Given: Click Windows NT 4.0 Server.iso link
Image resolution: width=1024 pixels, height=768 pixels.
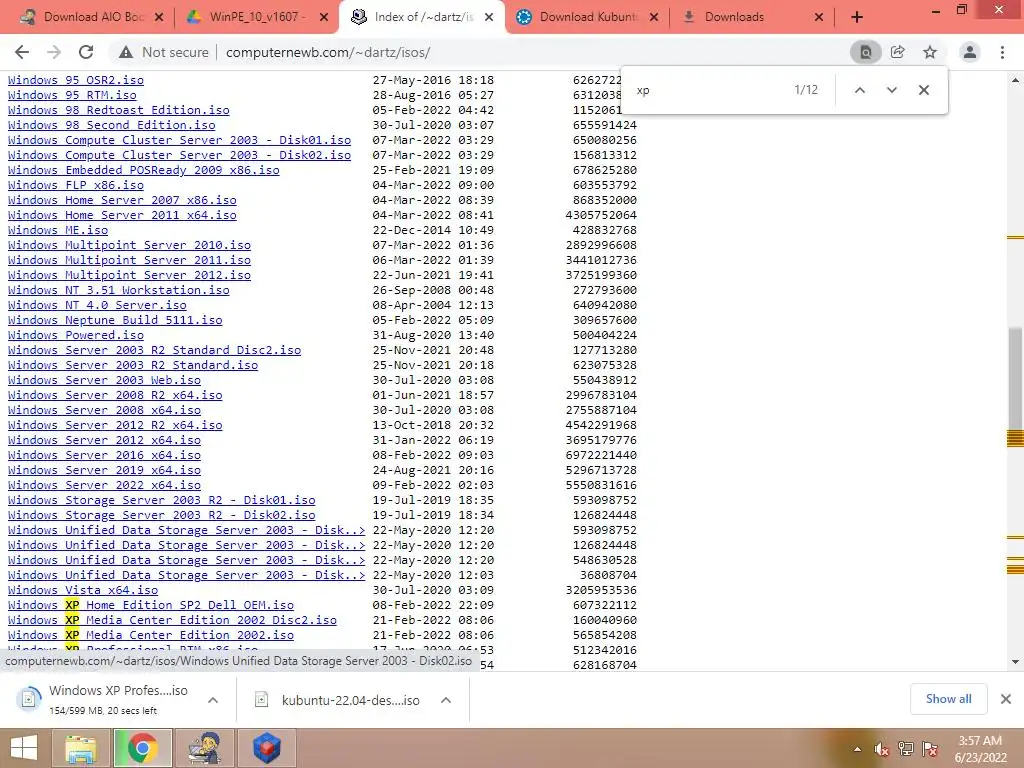Looking at the screenshot, I should point(97,306).
